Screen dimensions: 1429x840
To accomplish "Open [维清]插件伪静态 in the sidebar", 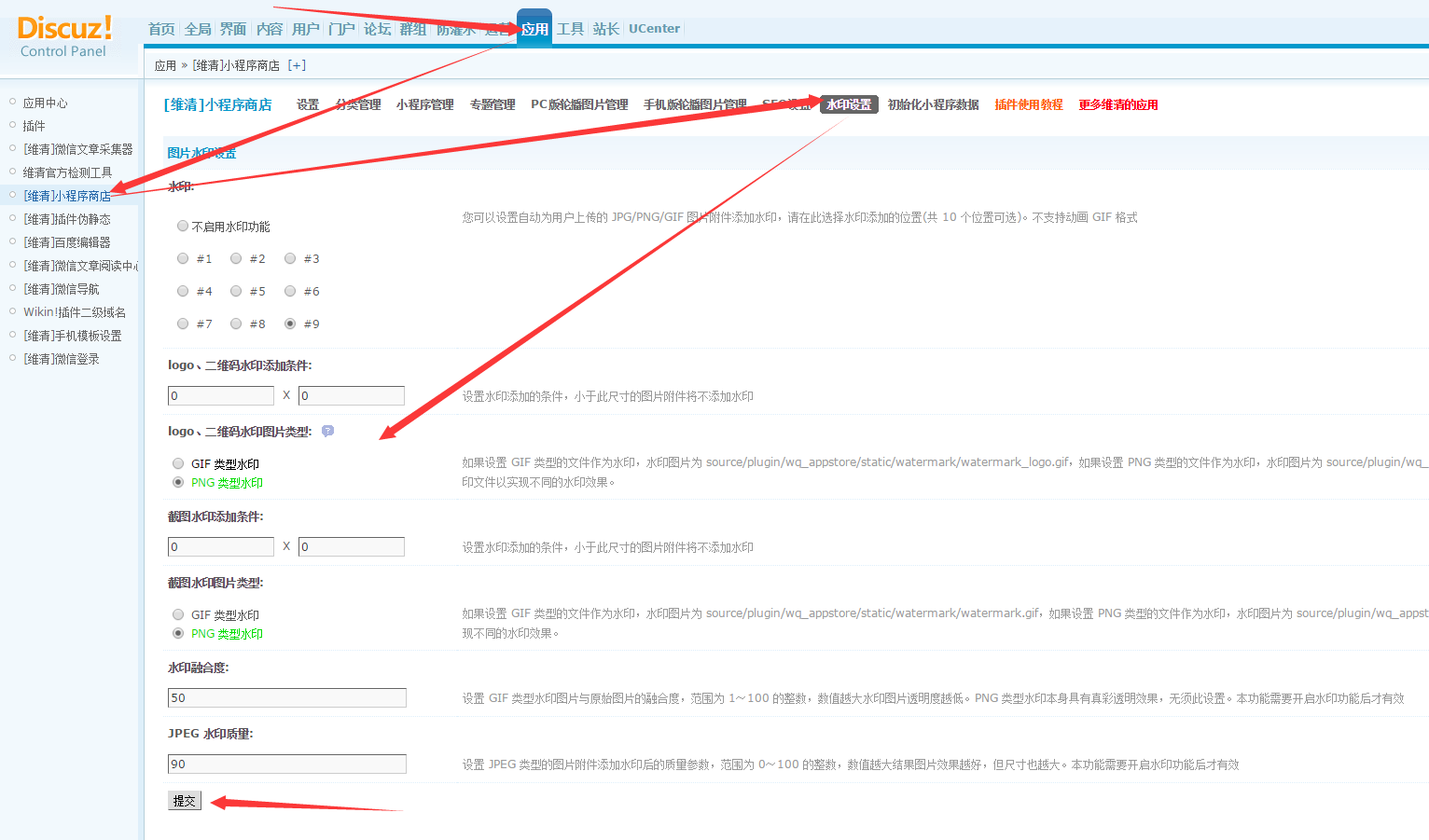I will (x=67, y=219).
